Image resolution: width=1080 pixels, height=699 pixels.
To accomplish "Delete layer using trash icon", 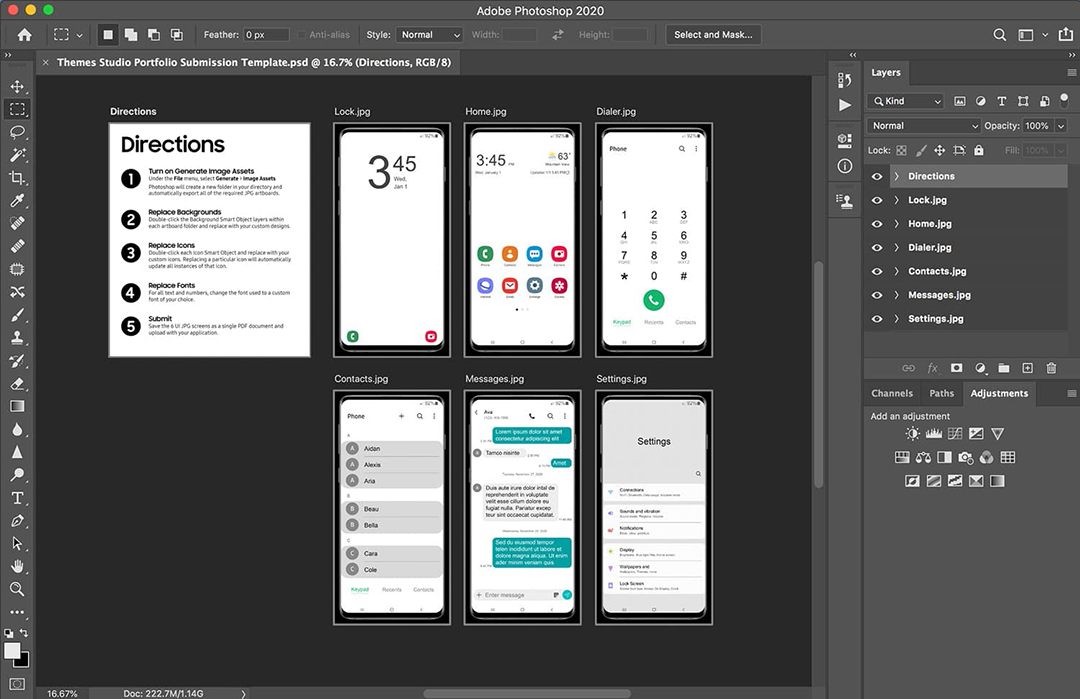I will pyautogui.click(x=1051, y=368).
